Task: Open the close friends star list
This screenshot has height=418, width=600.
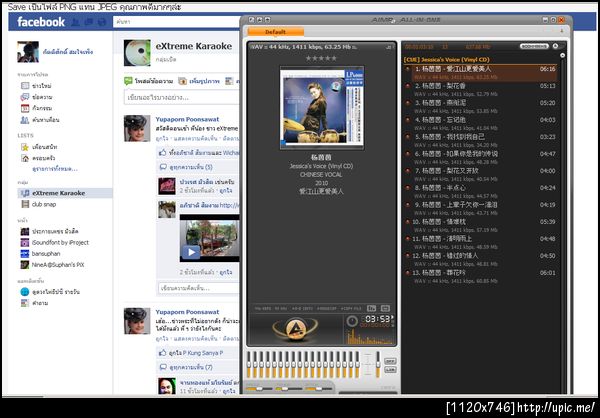Action: point(39,147)
